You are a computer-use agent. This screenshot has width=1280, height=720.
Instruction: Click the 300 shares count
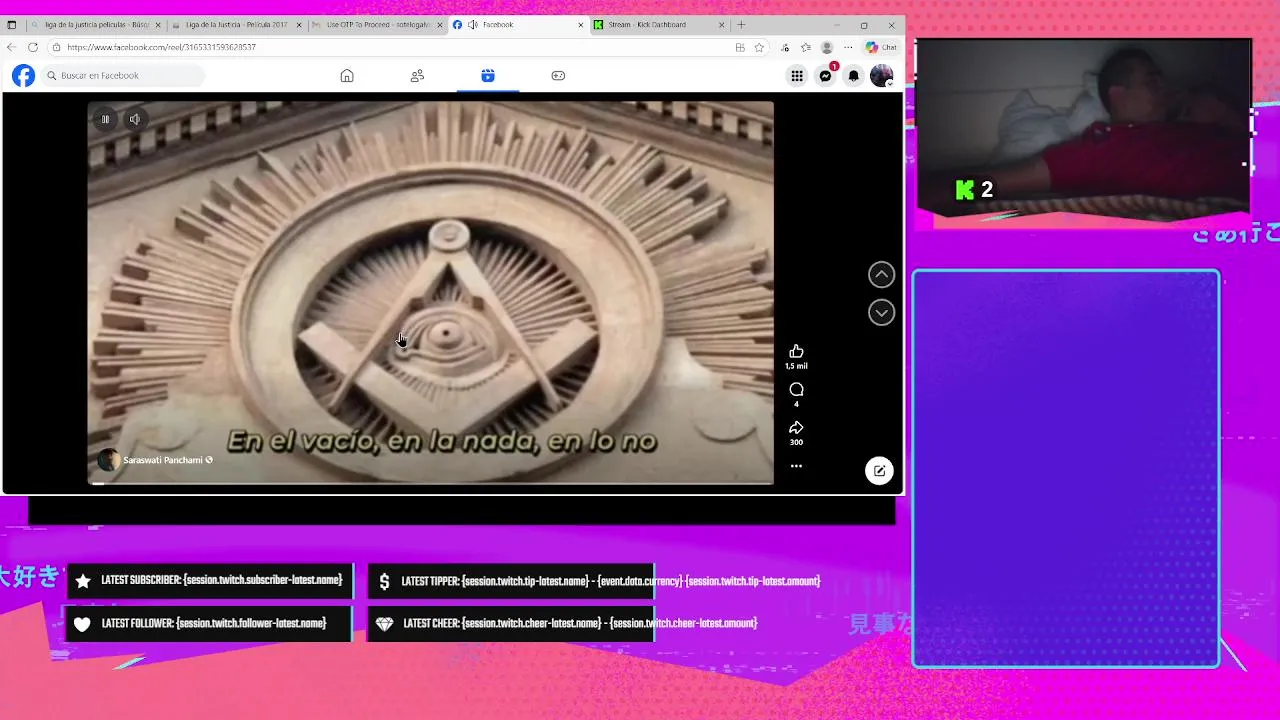point(796,442)
